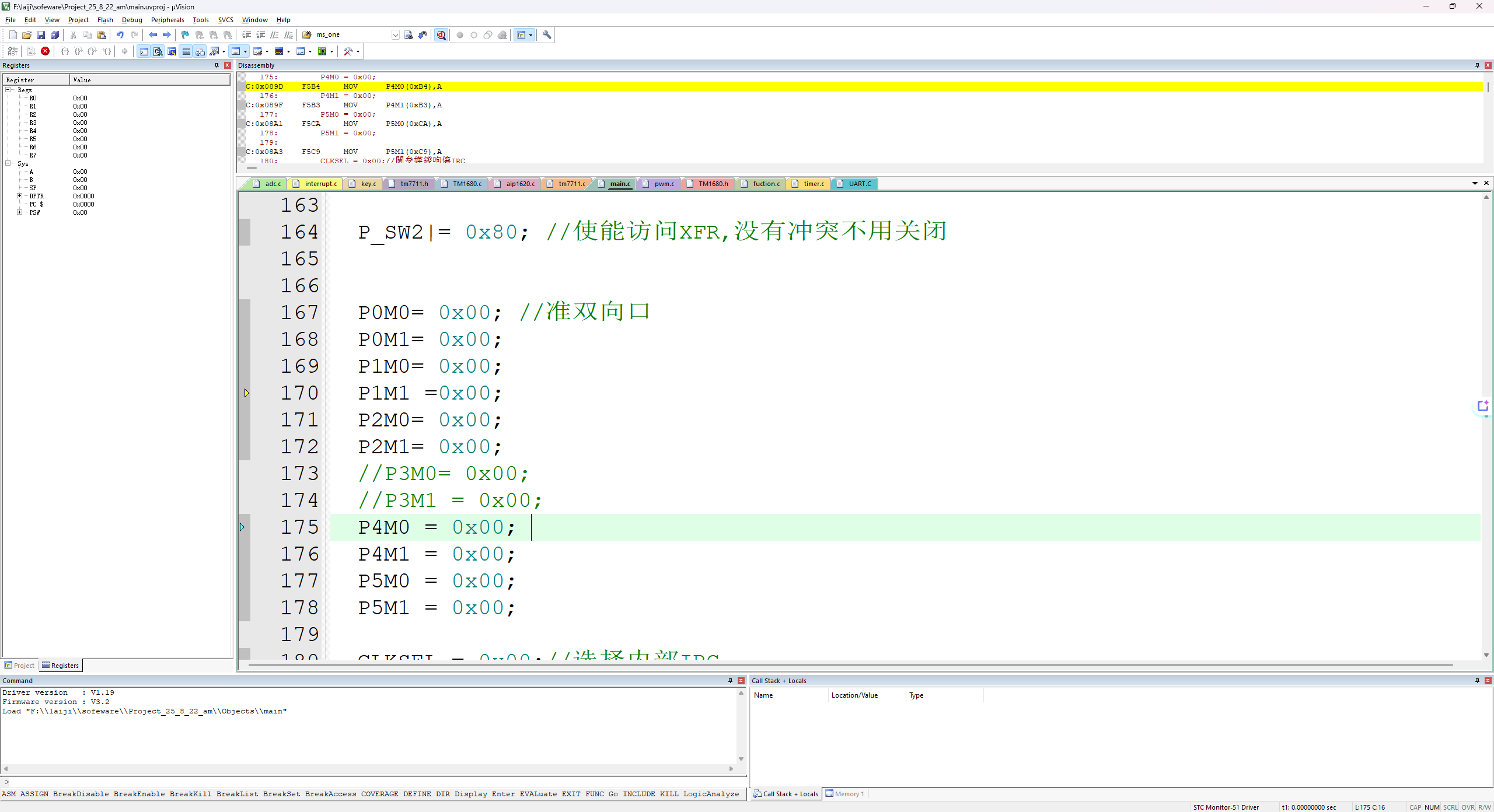Open the Peripherals menu
This screenshot has height=812, width=1494.
pos(167,20)
